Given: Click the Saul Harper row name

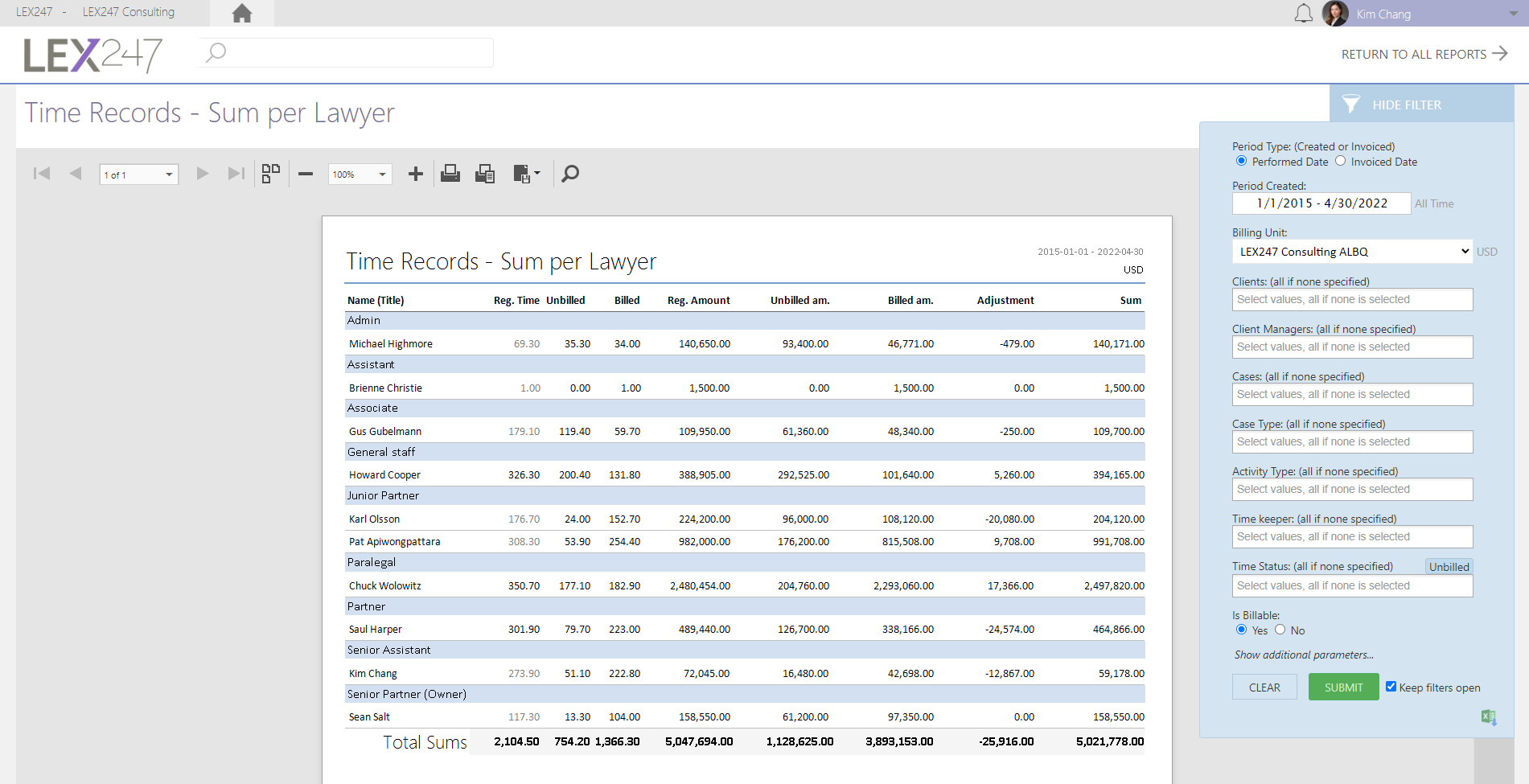Looking at the screenshot, I should pos(375,629).
